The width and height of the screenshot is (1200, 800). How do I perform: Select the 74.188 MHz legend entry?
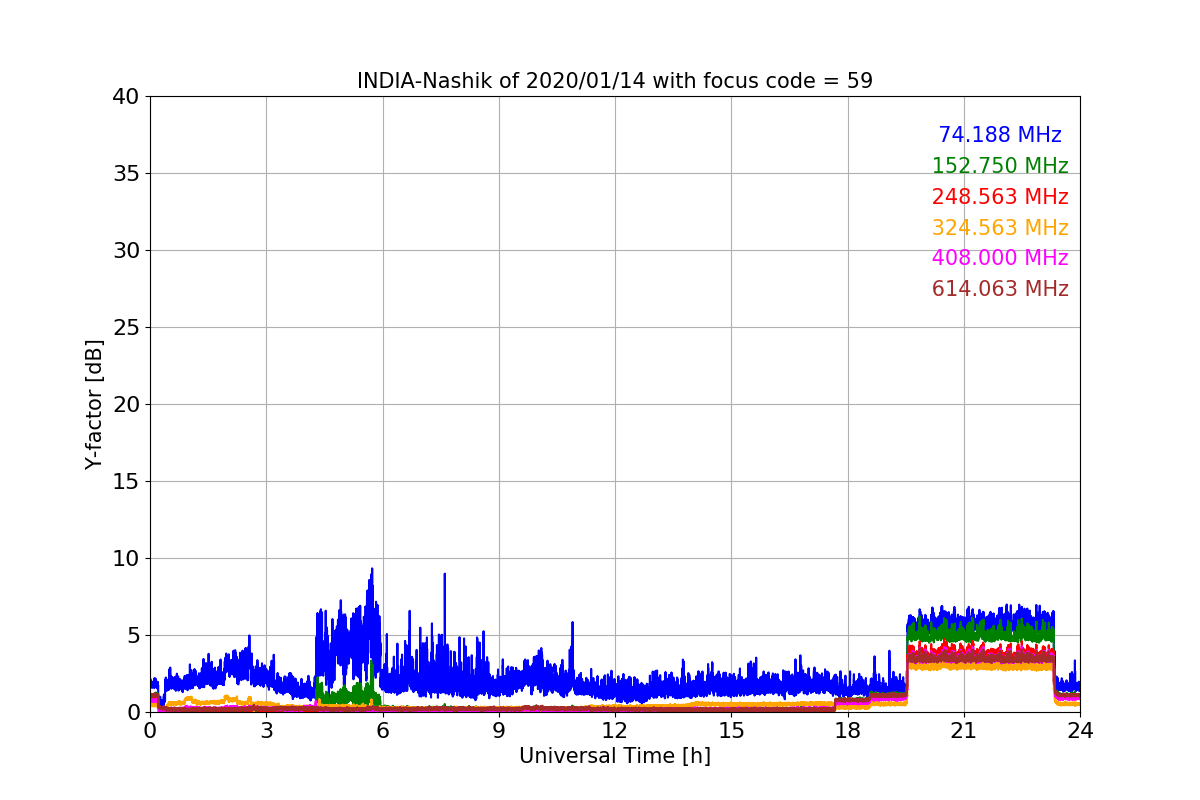pos(1000,135)
